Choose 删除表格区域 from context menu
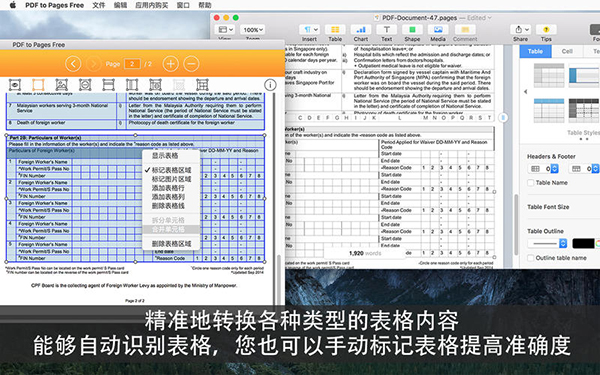 [171, 244]
